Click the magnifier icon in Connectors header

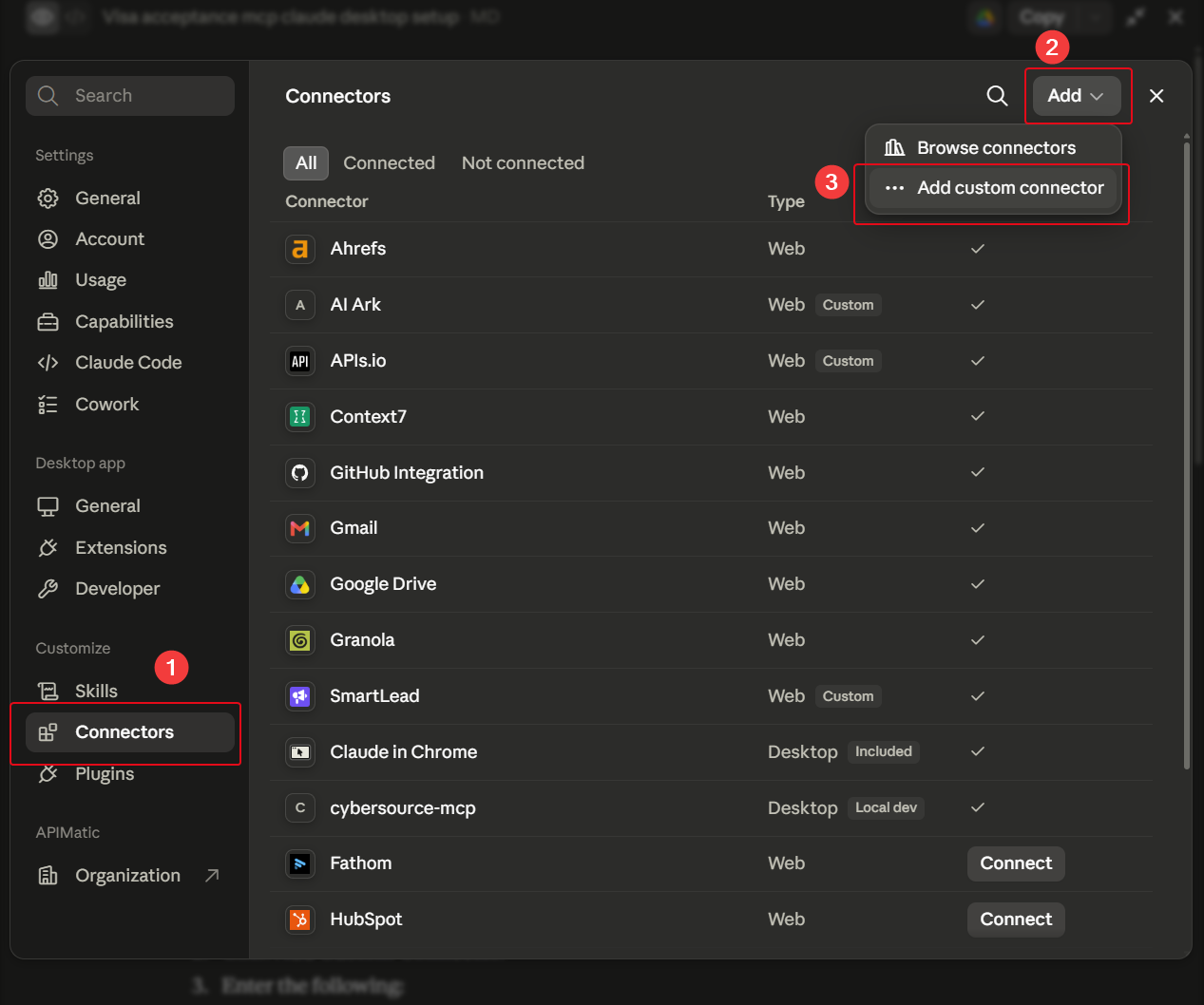pyautogui.click(x=997, y=96)
